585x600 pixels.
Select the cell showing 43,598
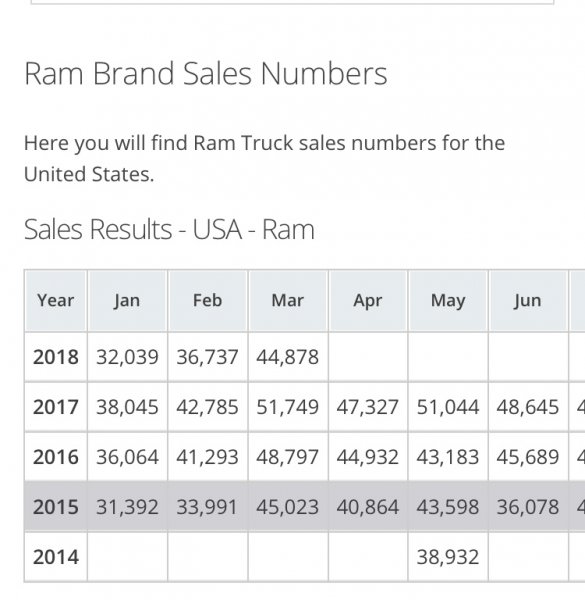[448, 507]
